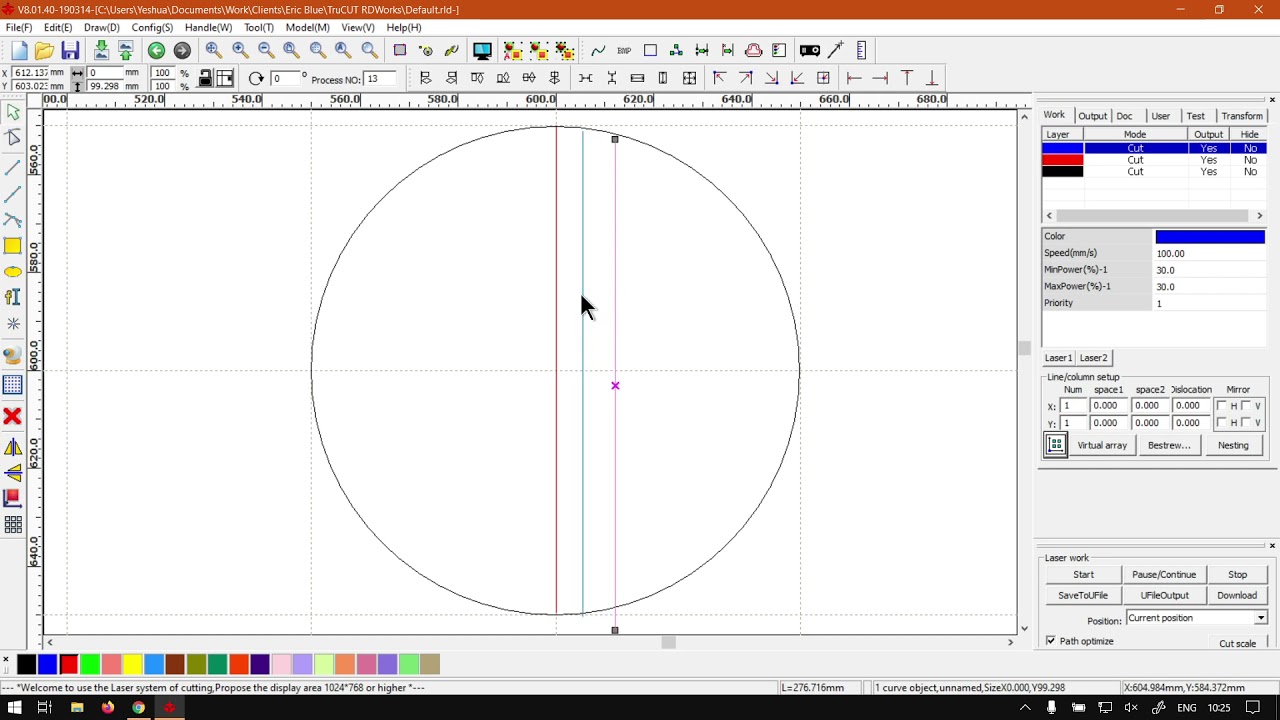1280x720 pixels.
Task: Click the rotate icon beside the angle field
Action: [256, 79]
